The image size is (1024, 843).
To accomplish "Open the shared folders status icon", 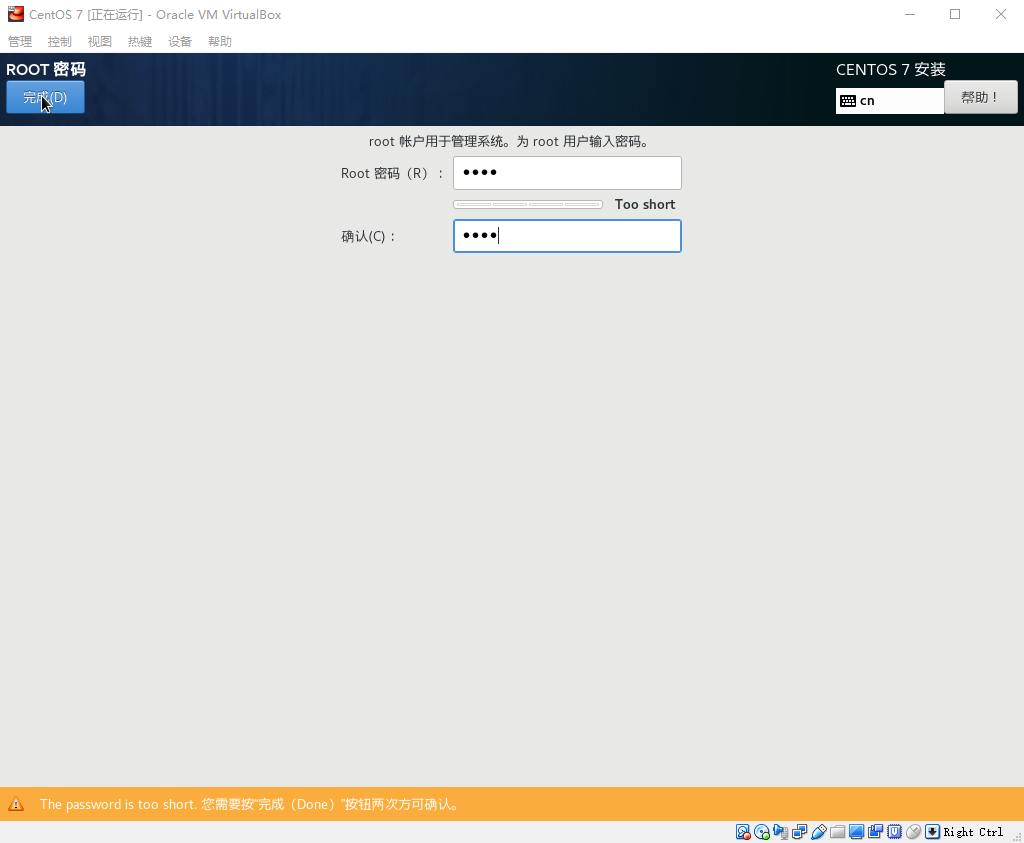I will point(837,832).
